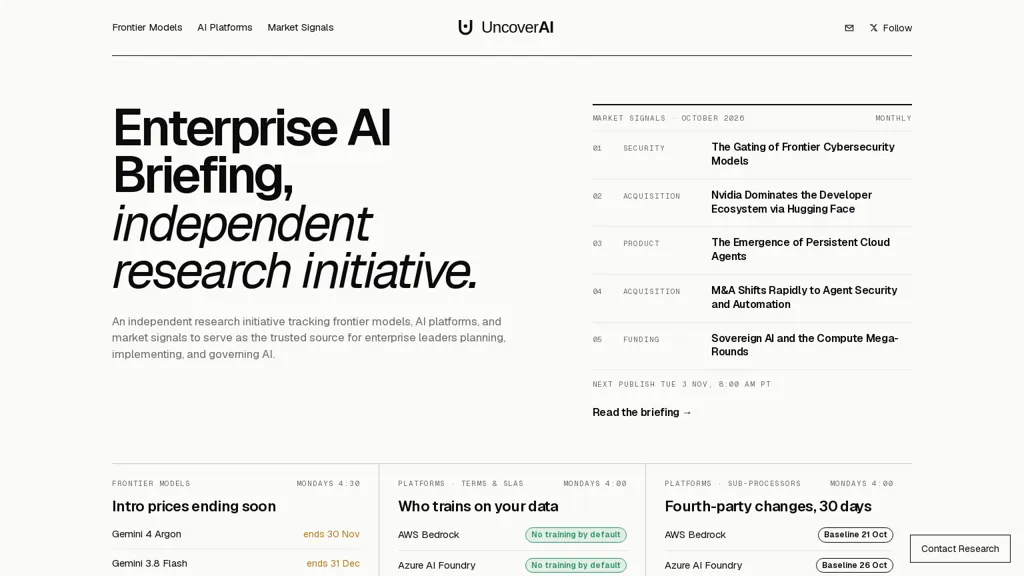Open Who trains on your data heading
Viewport: 1024px width, 576px height.
pyautogui.click(x=478, y=506)
